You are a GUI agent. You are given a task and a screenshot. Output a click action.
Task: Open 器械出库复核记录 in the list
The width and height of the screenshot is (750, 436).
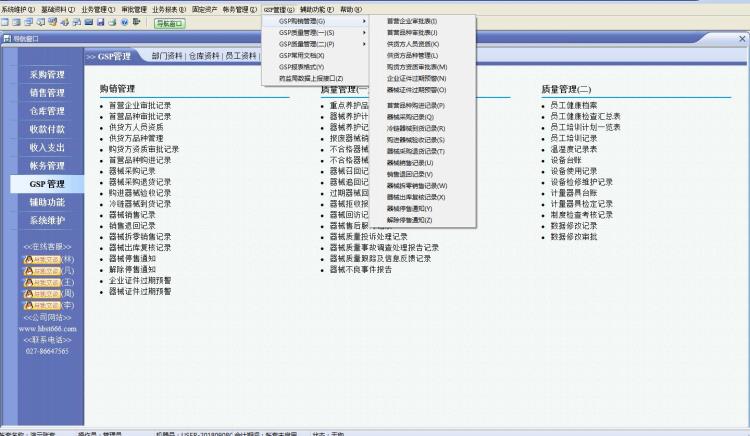point(140,248)
